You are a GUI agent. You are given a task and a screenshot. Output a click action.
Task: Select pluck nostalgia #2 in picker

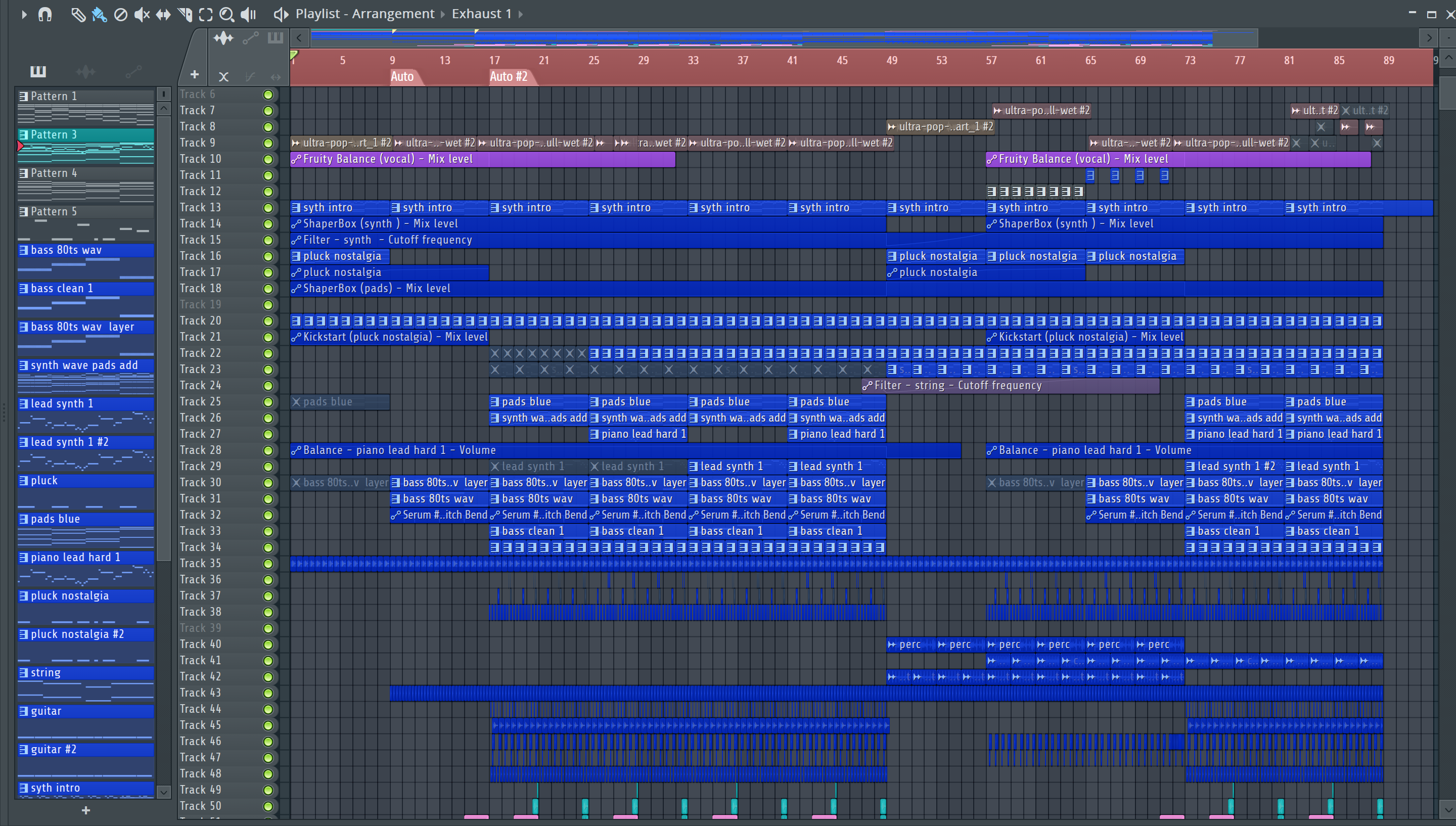tap(85, 646)
